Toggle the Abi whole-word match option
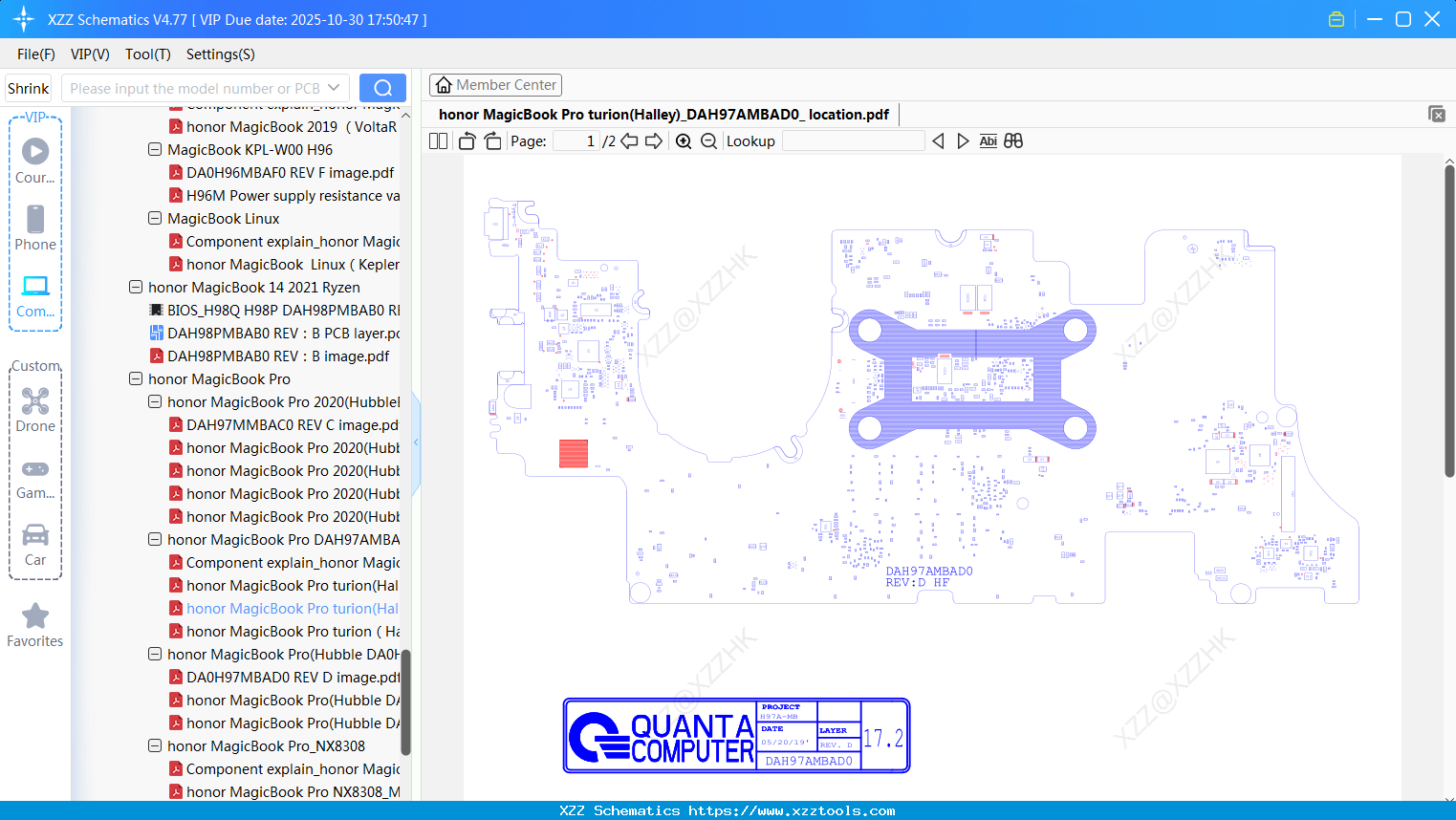Viewport: 1456px width, 820px height. click(988, 140)
